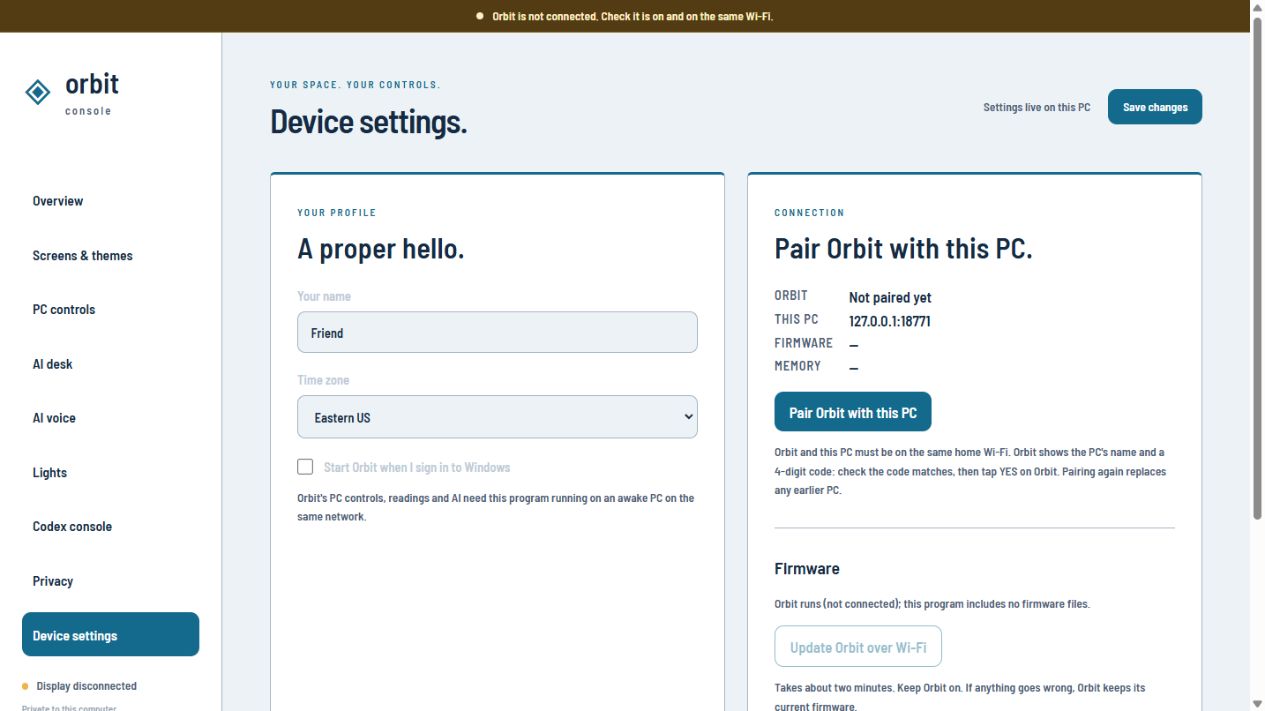Screen dimensions: 1265x711
Task: Click the 'Device settings.' page heading
Action: click(369, 122)
